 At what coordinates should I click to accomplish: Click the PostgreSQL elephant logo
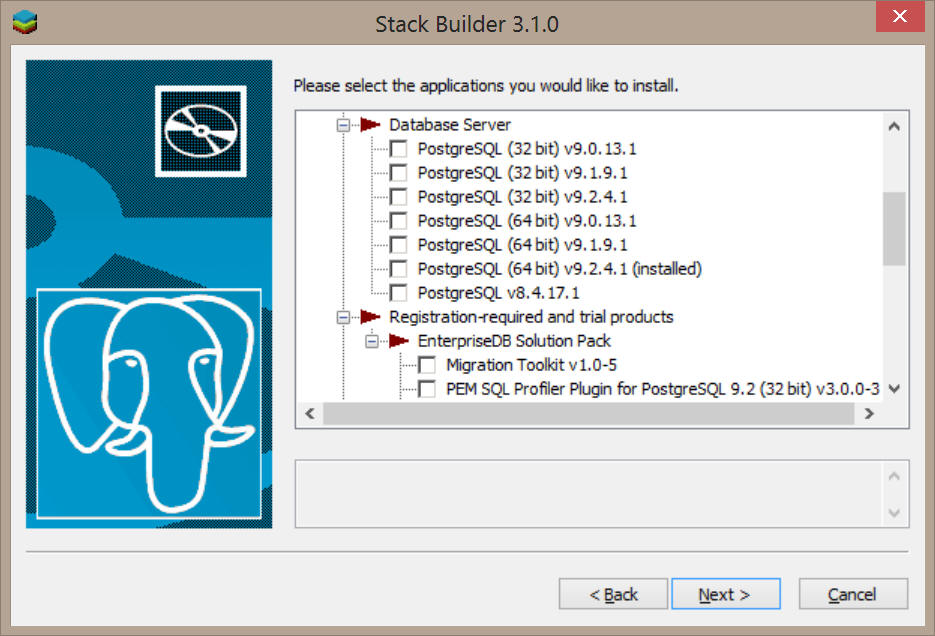[149, 404]
